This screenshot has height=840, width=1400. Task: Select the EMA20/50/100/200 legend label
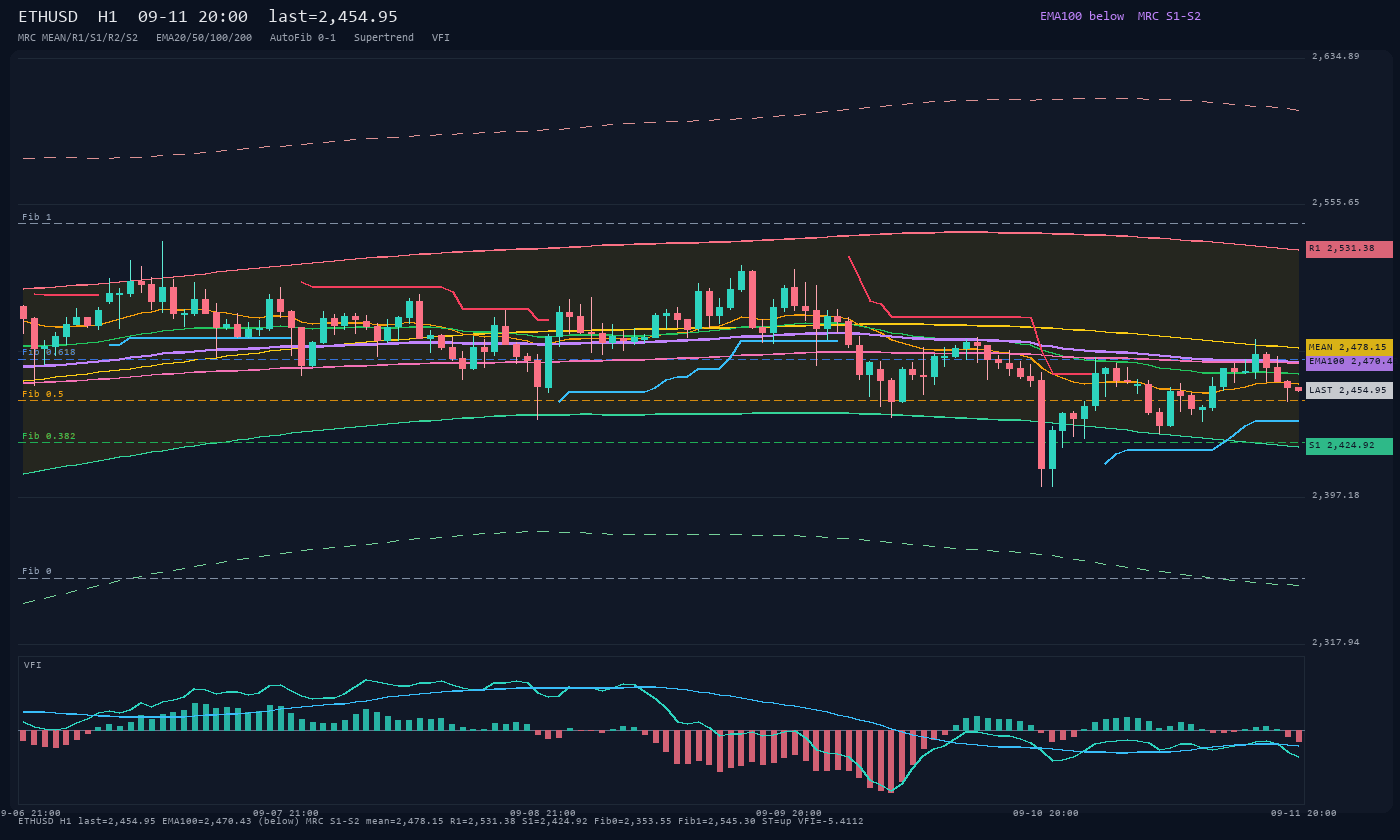pos(204,37)
